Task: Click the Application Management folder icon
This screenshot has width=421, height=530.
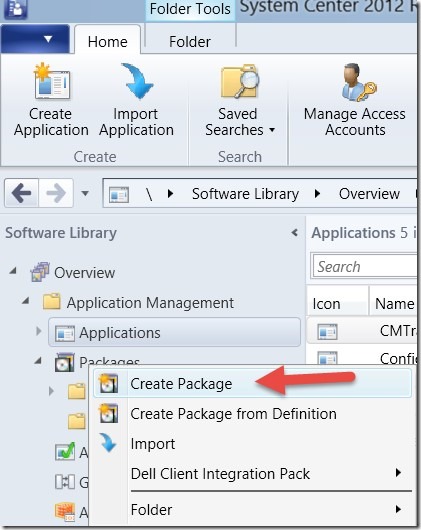Action: tap(52, 301)
